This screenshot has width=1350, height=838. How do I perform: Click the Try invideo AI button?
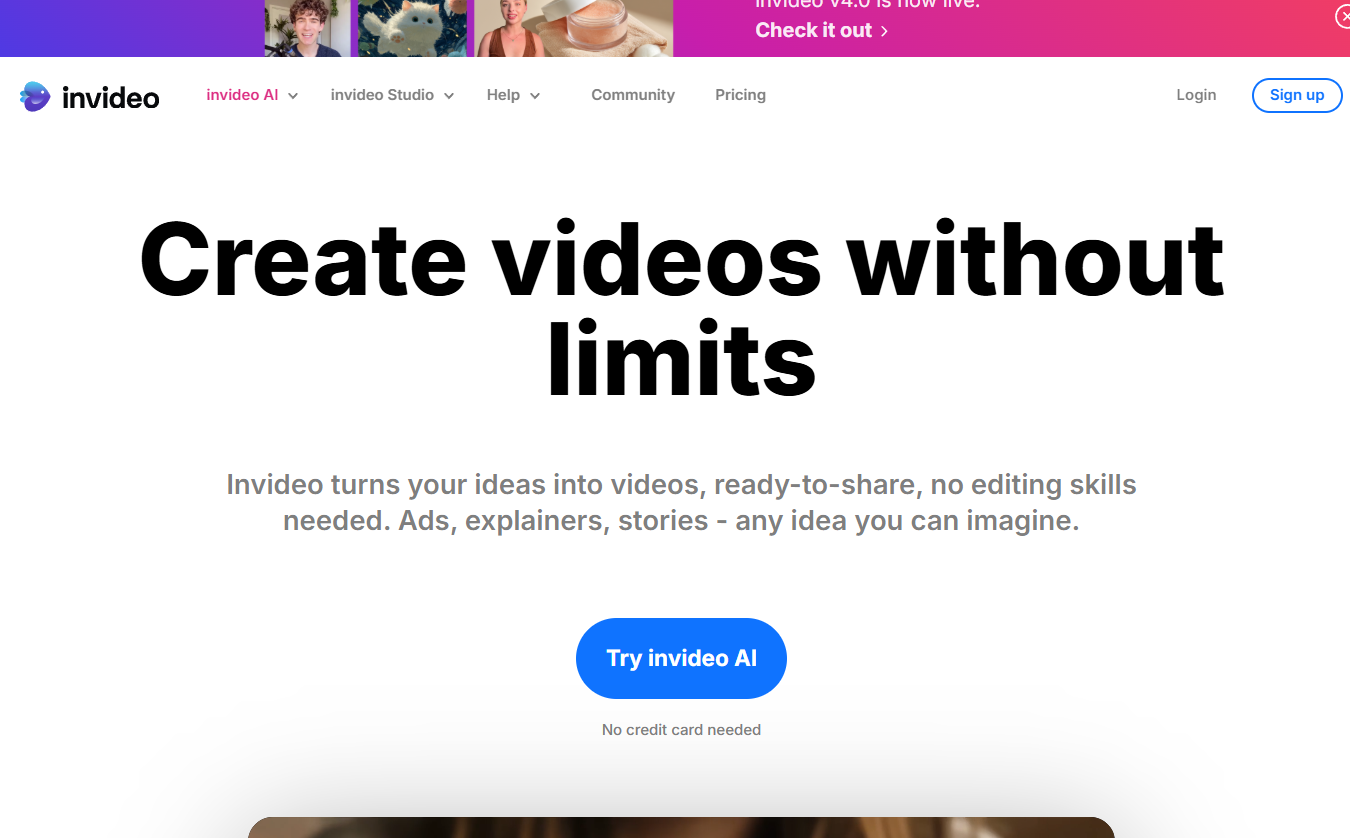[x=681, y=658]
